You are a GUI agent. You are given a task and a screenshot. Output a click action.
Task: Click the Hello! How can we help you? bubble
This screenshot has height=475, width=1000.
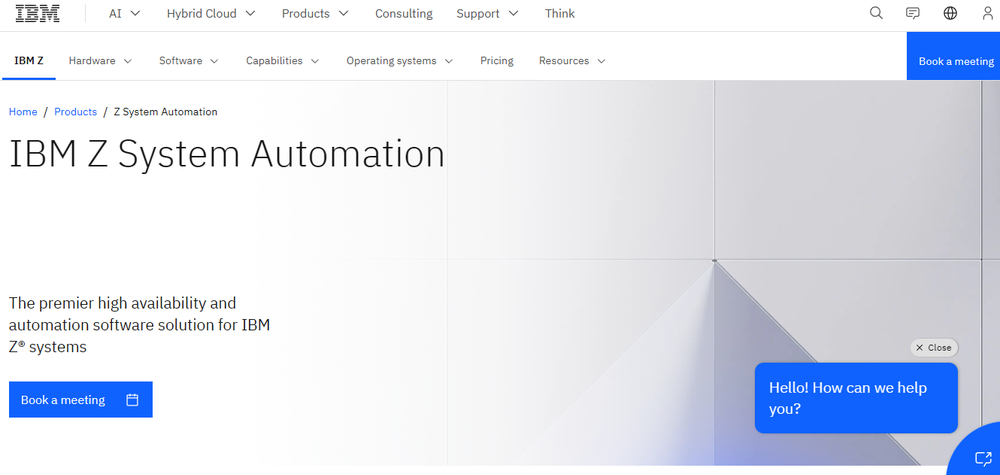point(856,398)
